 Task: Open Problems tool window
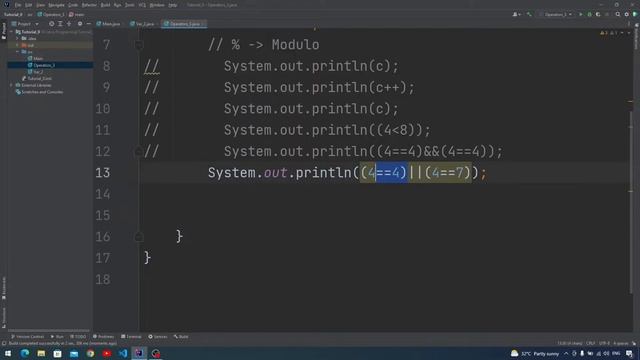[x=104, y=337]
